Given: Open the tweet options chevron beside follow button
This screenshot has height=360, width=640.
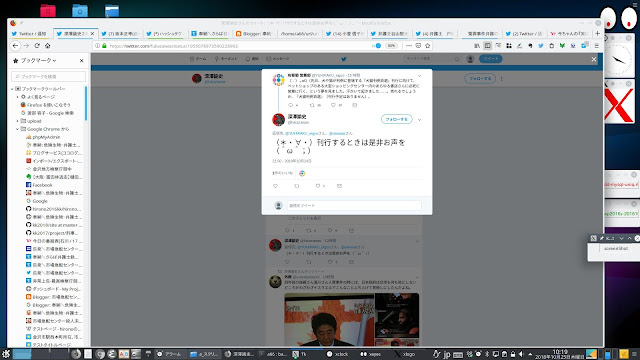Looking at the screenshot, I should point(419,120).
